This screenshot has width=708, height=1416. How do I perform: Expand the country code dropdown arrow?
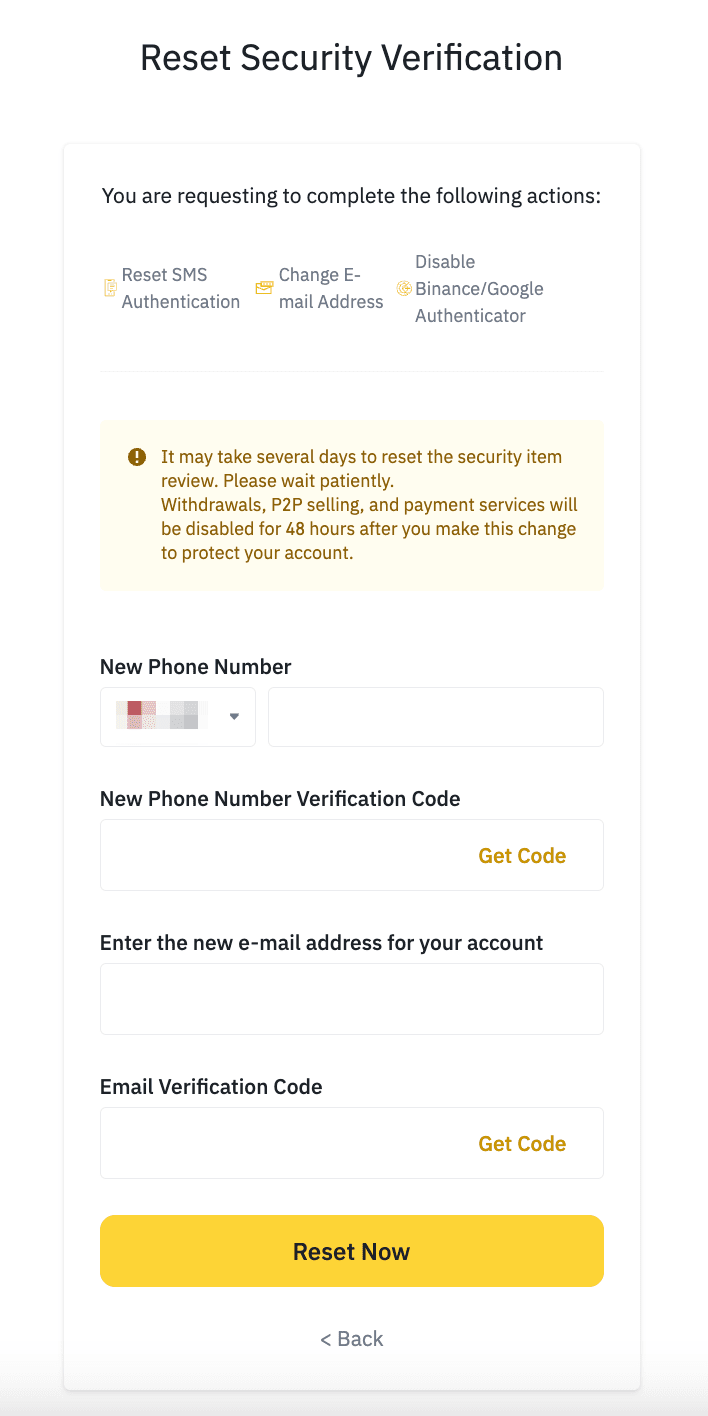[x=234, y=716]
